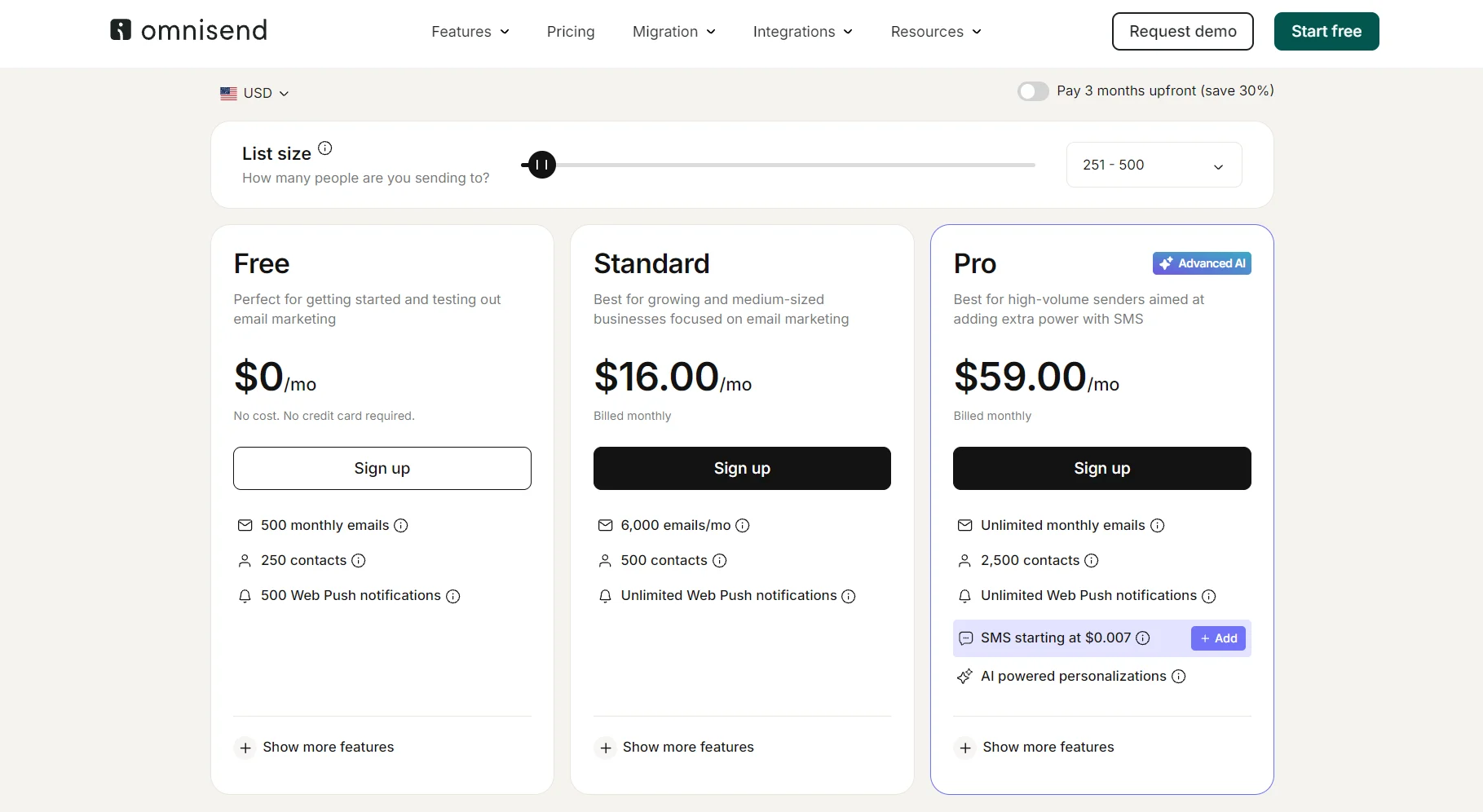
Task: Click info icon beside 2,500 contacts
Action: click(1092, 561)
